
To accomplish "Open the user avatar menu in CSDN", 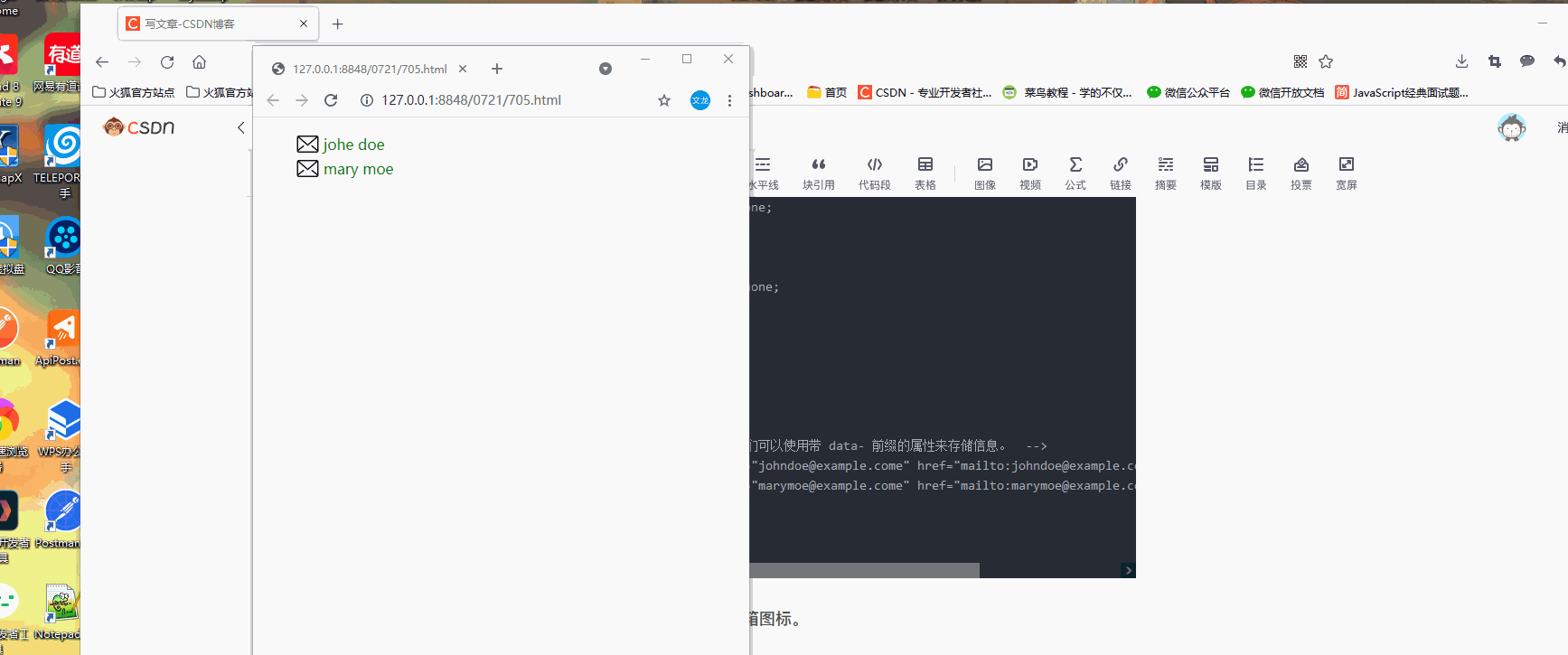I will (1511, 127).
